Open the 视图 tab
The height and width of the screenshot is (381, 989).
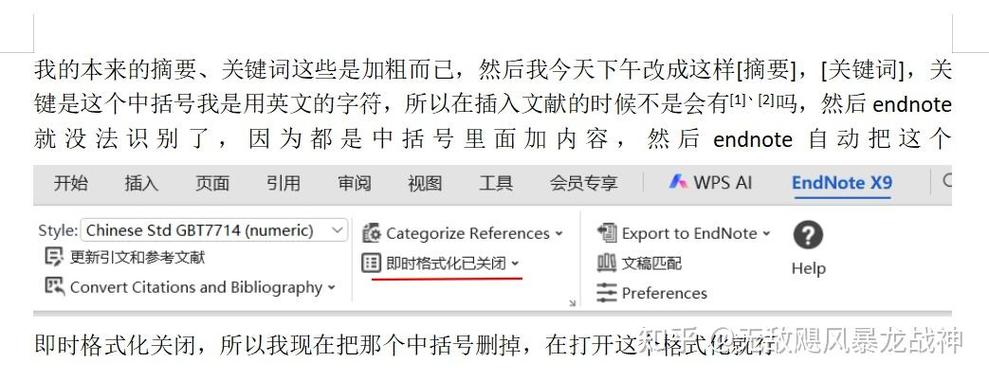click(x=424, y=184)
